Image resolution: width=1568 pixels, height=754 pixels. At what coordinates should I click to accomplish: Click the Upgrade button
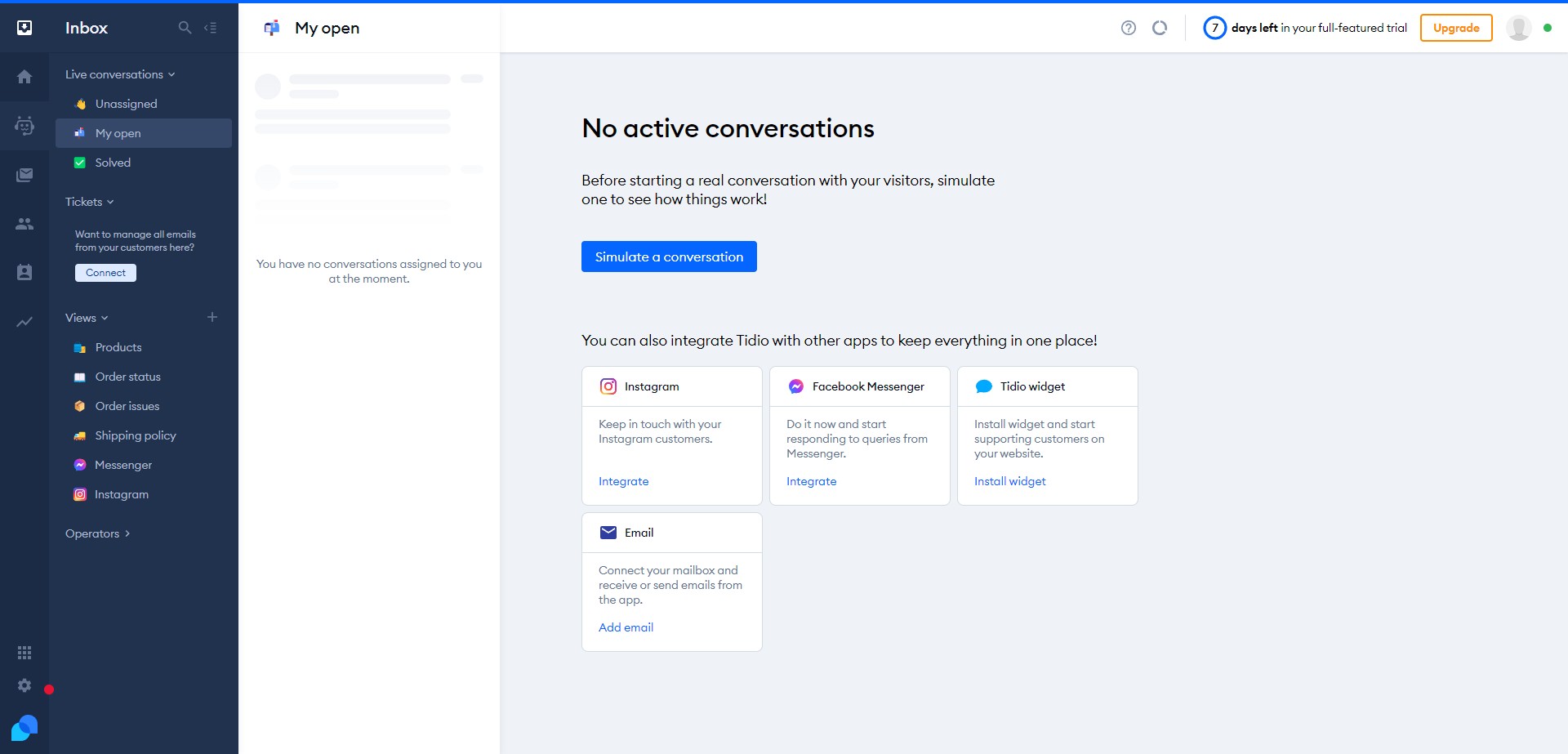(1456, 28)
